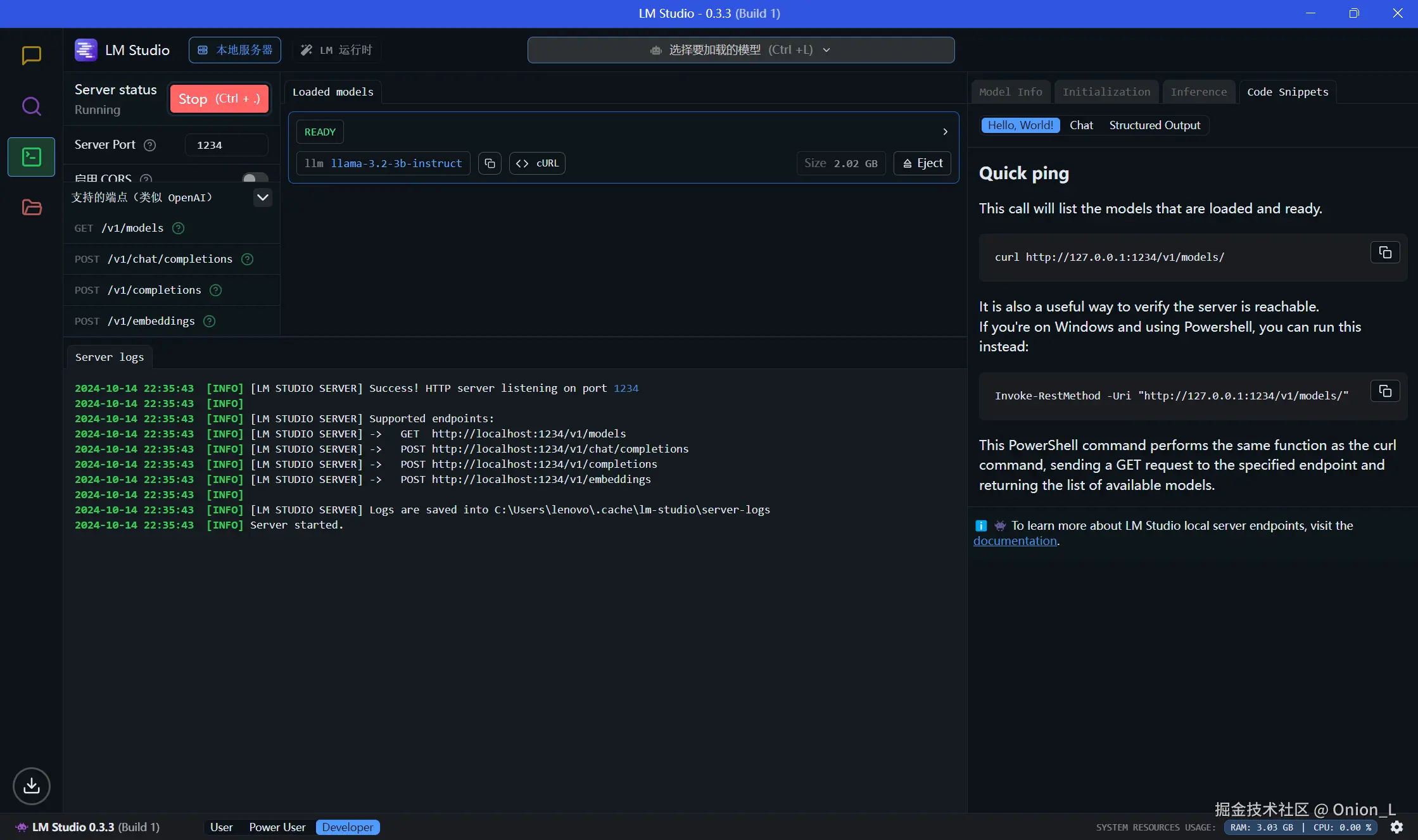Expand the loaded model details chevron

[945, 132]
